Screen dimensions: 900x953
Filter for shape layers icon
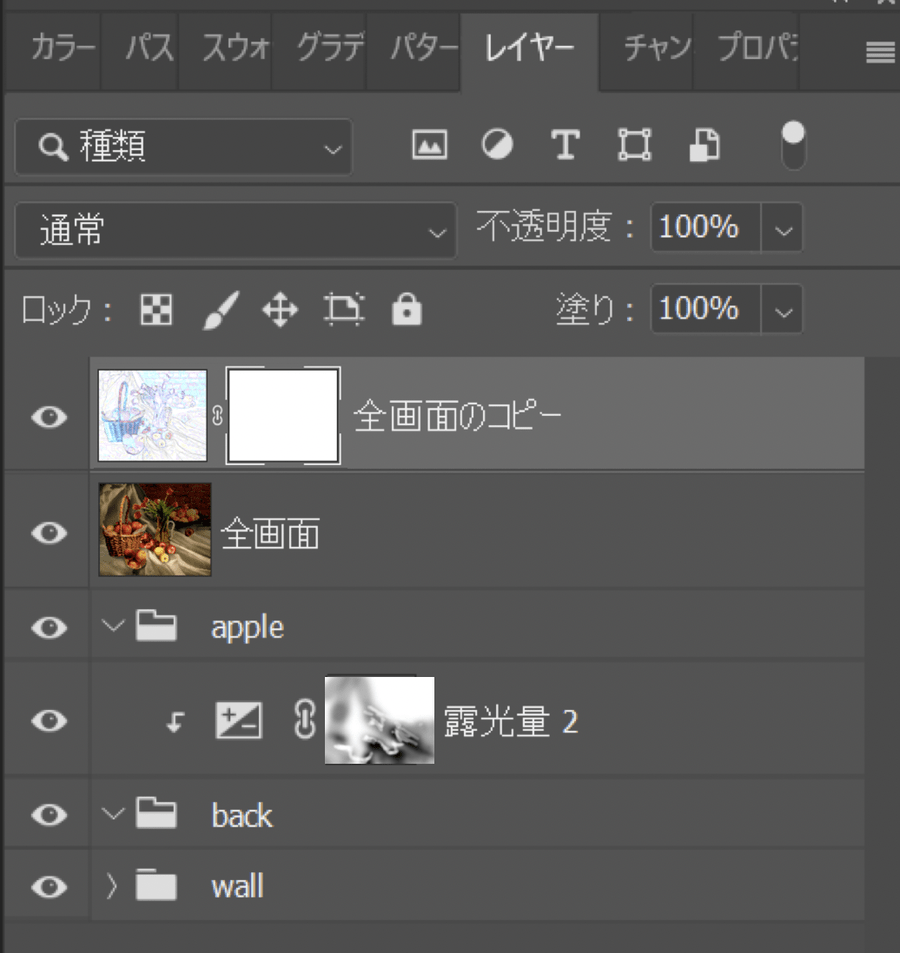pos(634,145)
